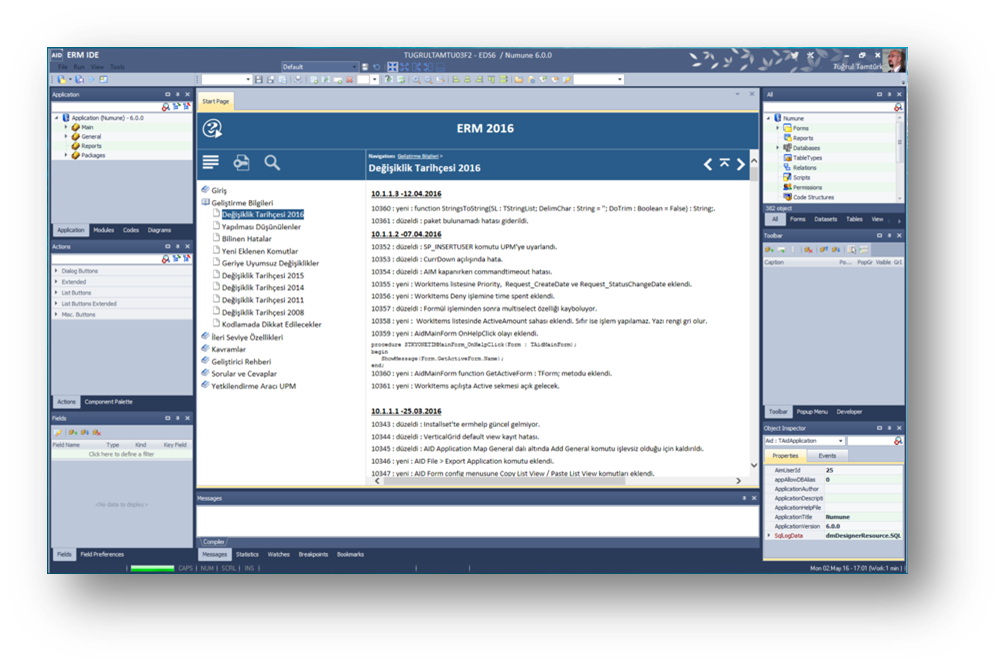Select the Reports node in Application tree
The image size is (1003, 669).
click(91, 146)
